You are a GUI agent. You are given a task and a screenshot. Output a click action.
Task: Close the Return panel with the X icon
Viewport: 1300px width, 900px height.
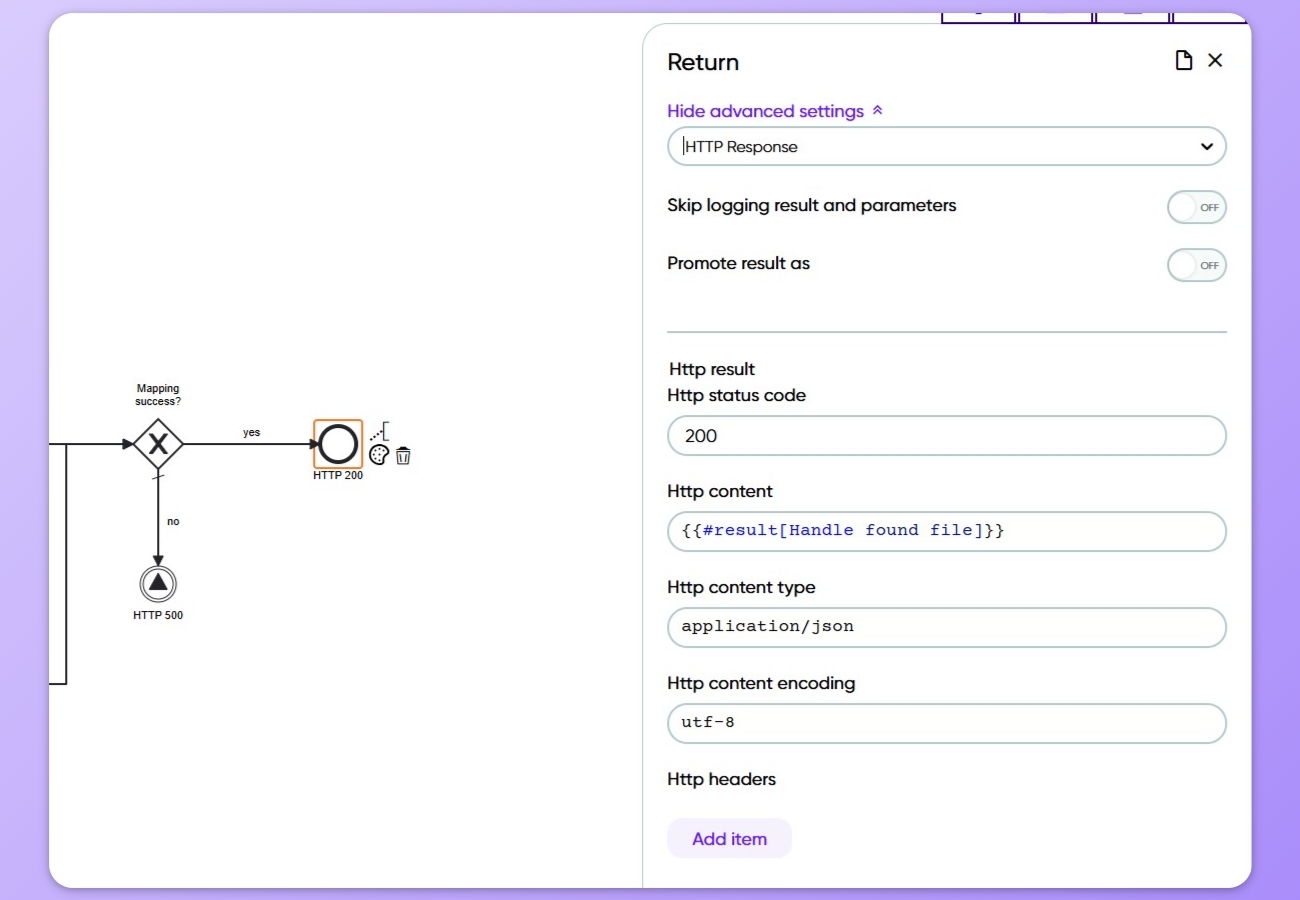click(x=1216, y=60)
